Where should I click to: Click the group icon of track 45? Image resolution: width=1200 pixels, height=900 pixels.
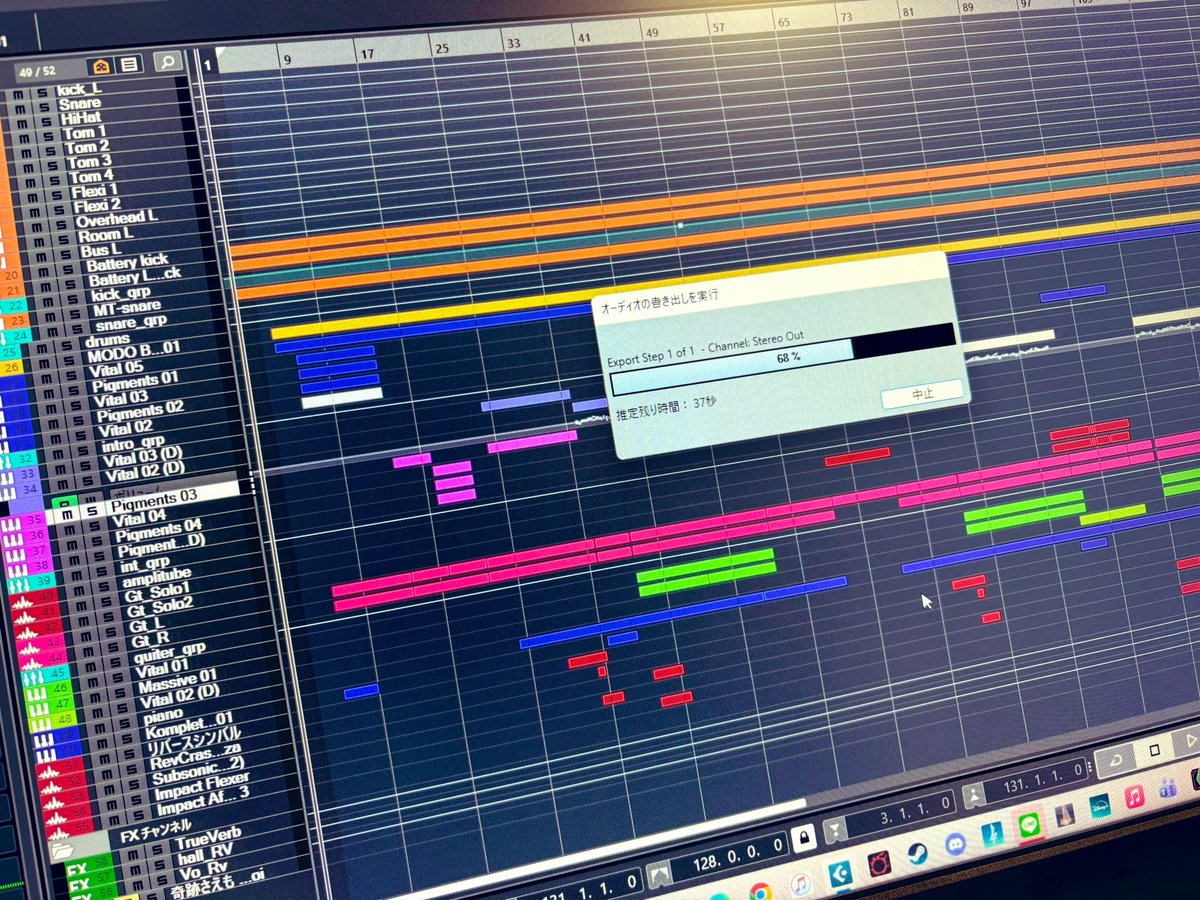32,677
